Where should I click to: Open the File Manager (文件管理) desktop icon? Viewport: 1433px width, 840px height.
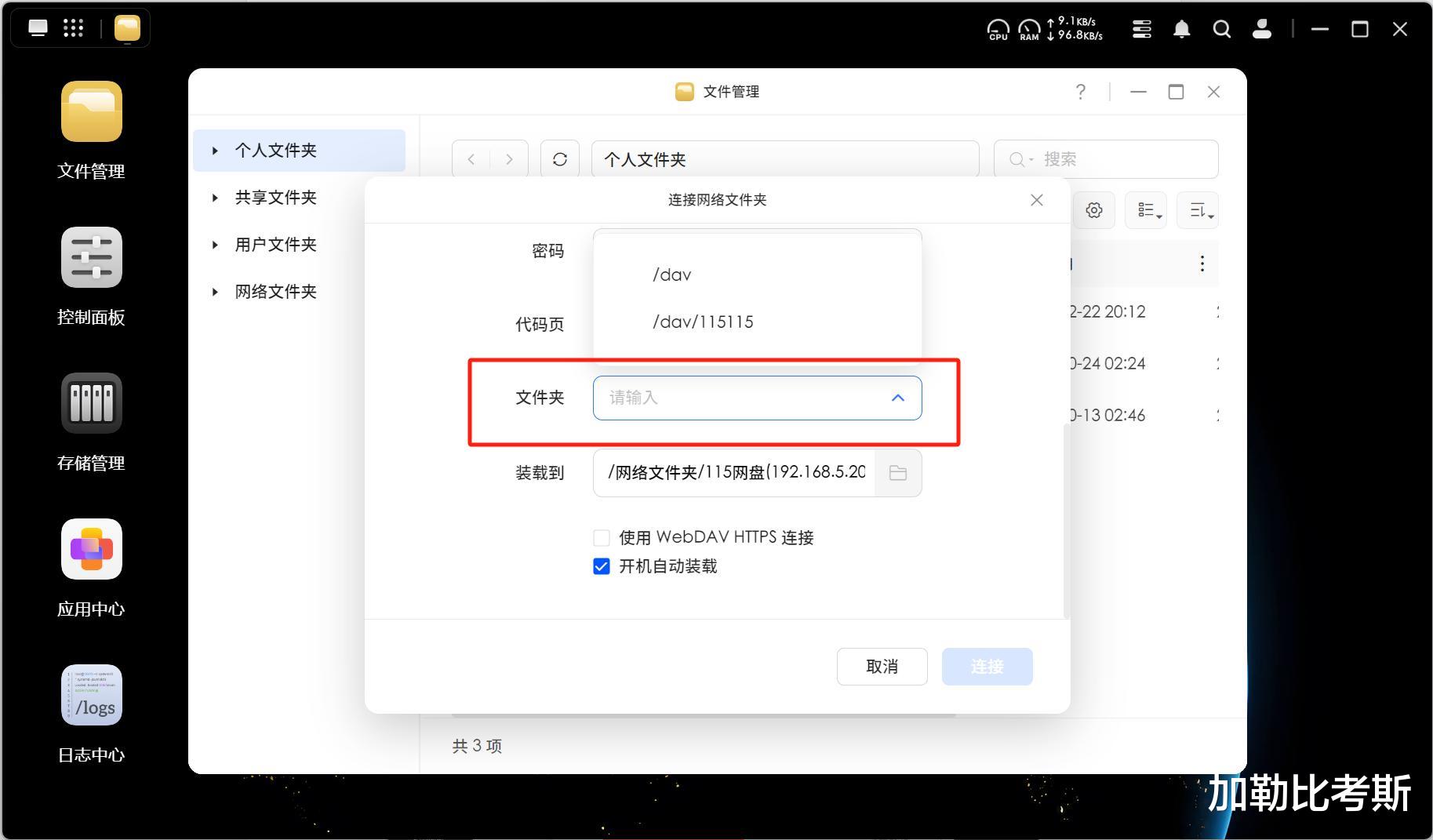coord(91,111)
